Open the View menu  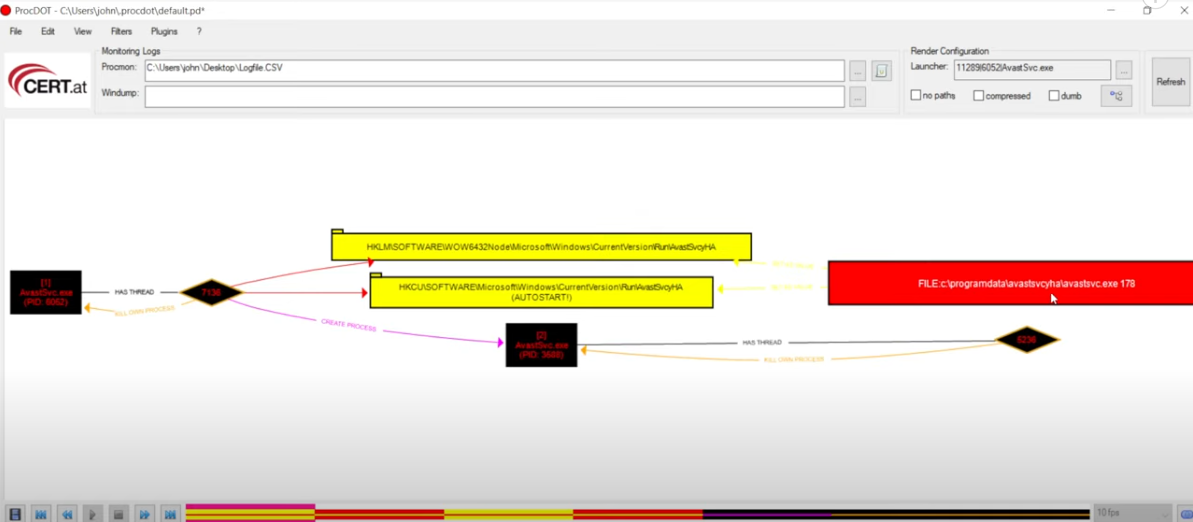point(83,31)
